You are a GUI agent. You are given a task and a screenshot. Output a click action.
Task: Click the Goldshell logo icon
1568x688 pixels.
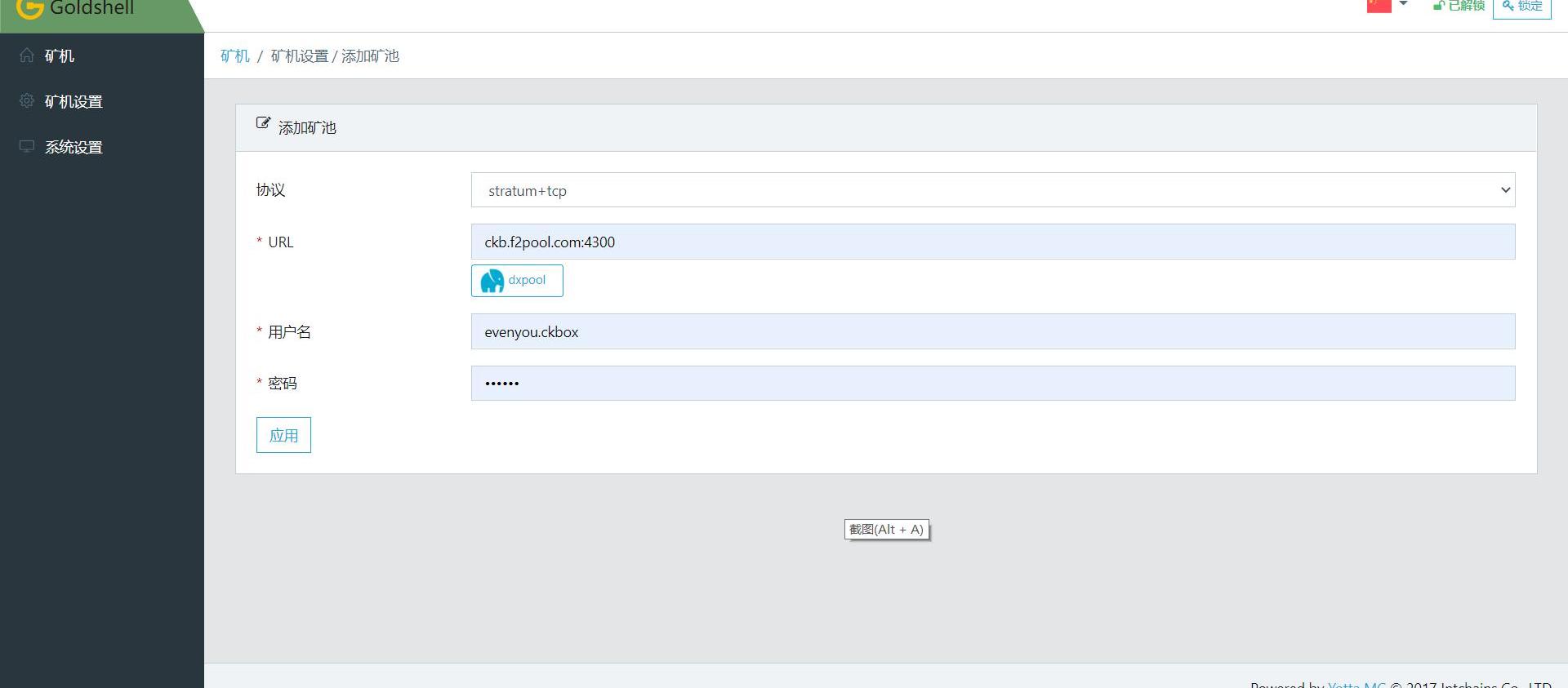pyautogui.click(x=29, y=7)
